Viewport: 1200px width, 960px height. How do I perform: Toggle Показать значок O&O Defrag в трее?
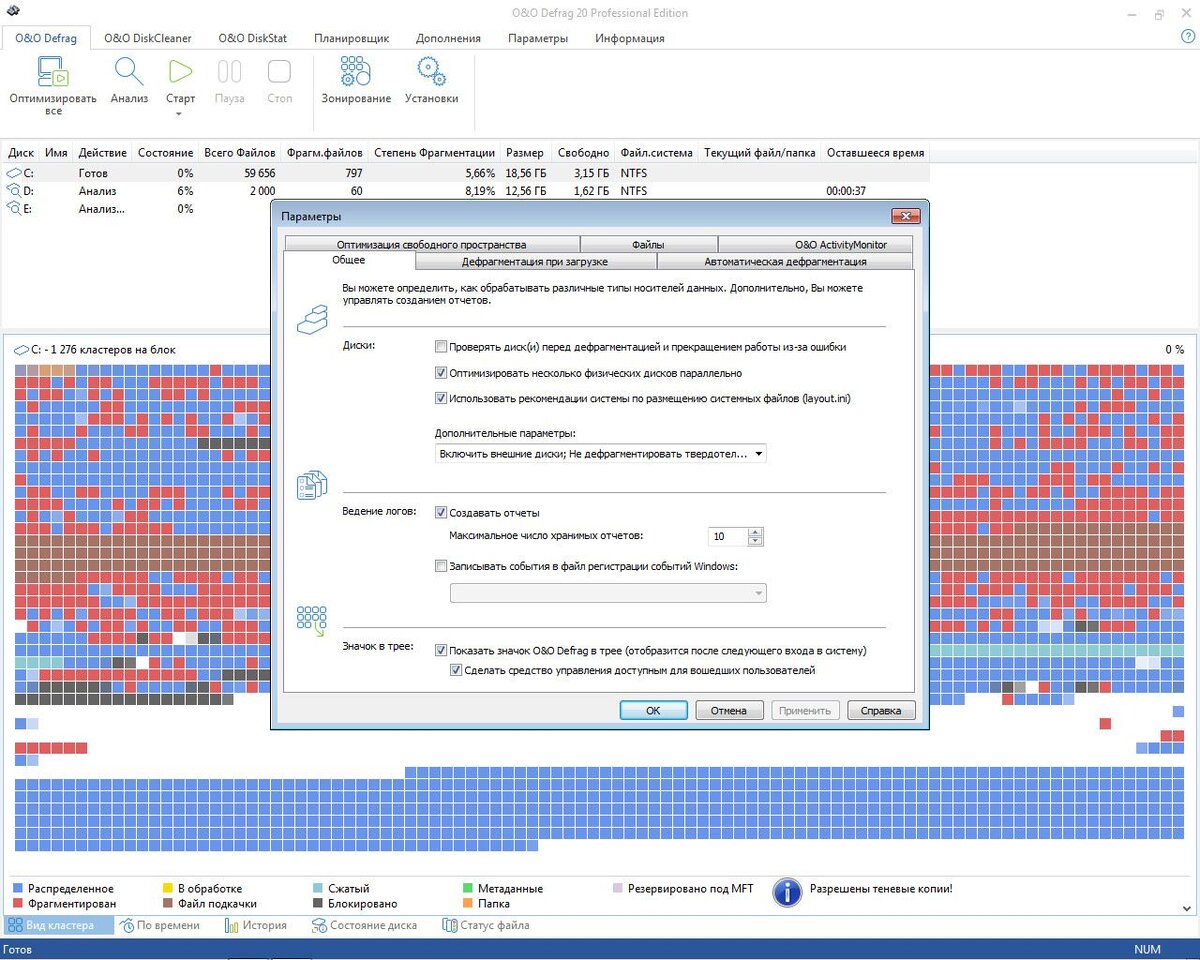tap(441, 650)
